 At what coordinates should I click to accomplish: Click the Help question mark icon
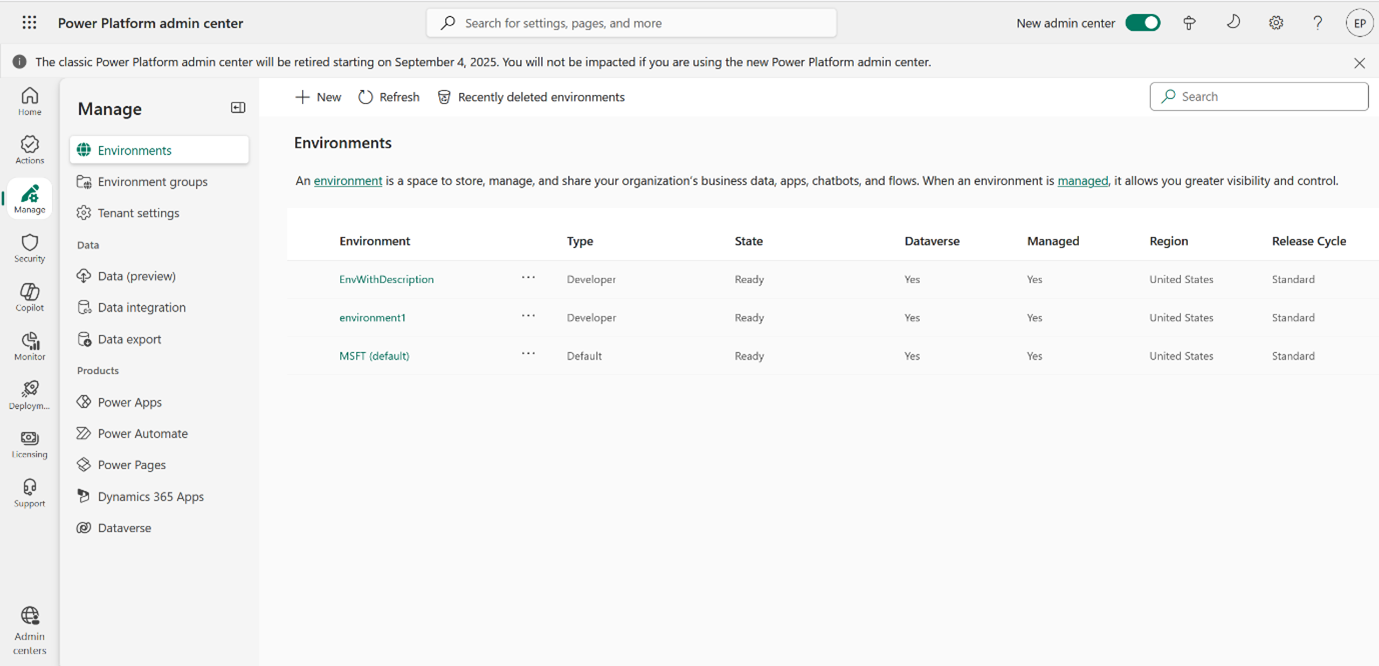click(x=1318, y=23)
